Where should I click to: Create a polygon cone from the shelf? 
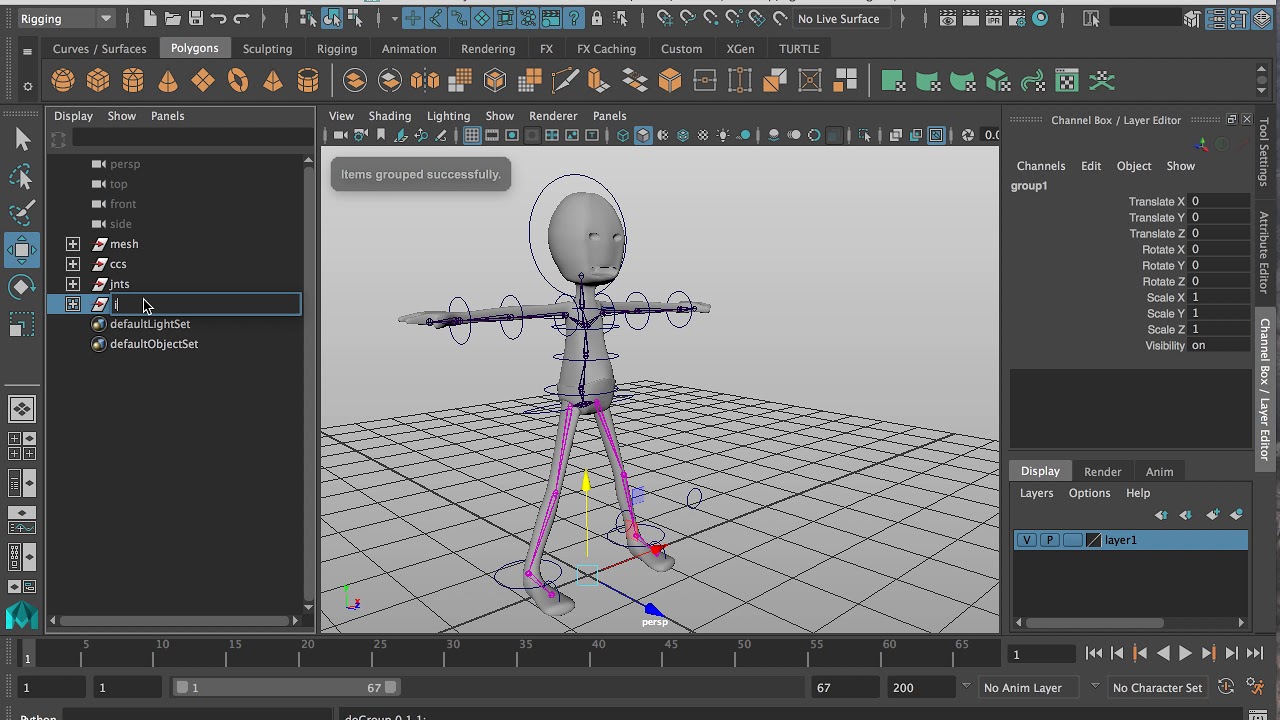click(168, 81)
